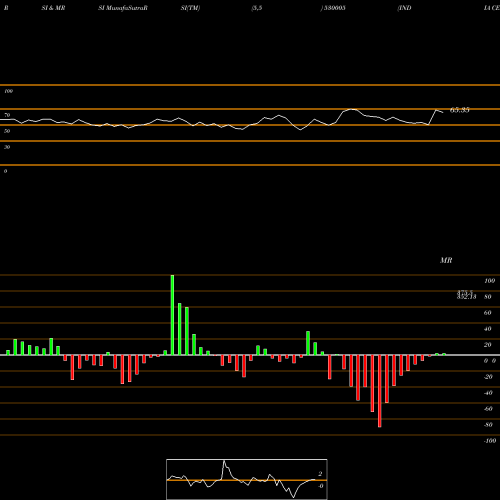Click the "MR" panel title
The image size is (500, 500).
(446, 260)
